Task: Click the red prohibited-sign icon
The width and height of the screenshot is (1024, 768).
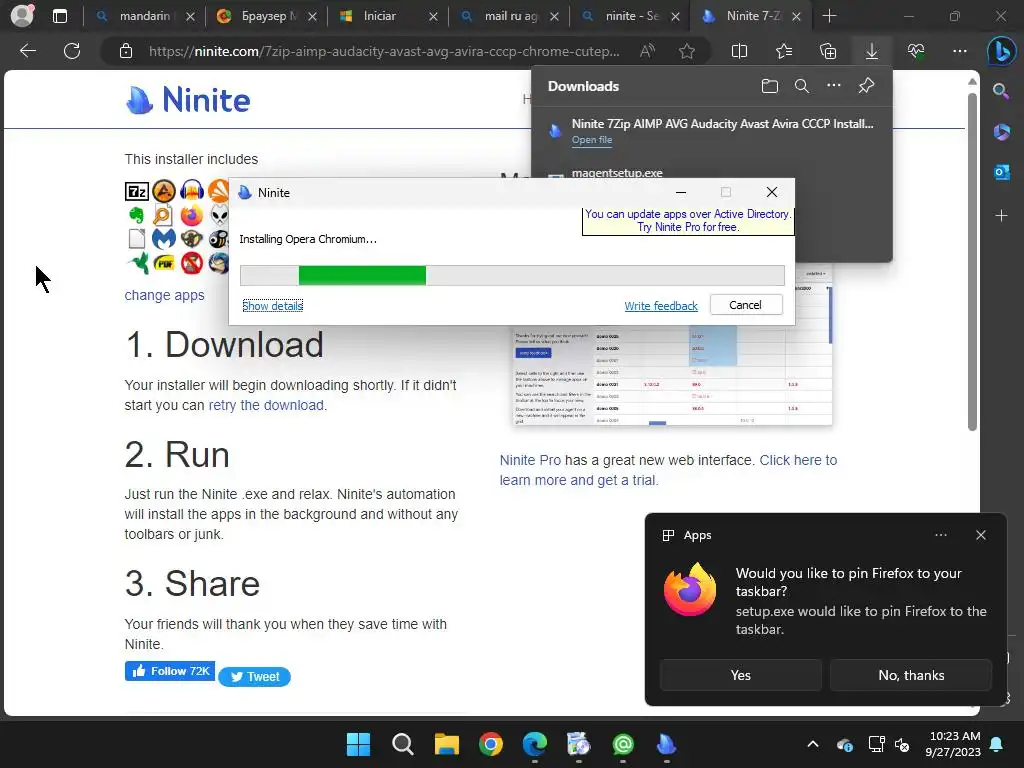Action: point(191,263)
